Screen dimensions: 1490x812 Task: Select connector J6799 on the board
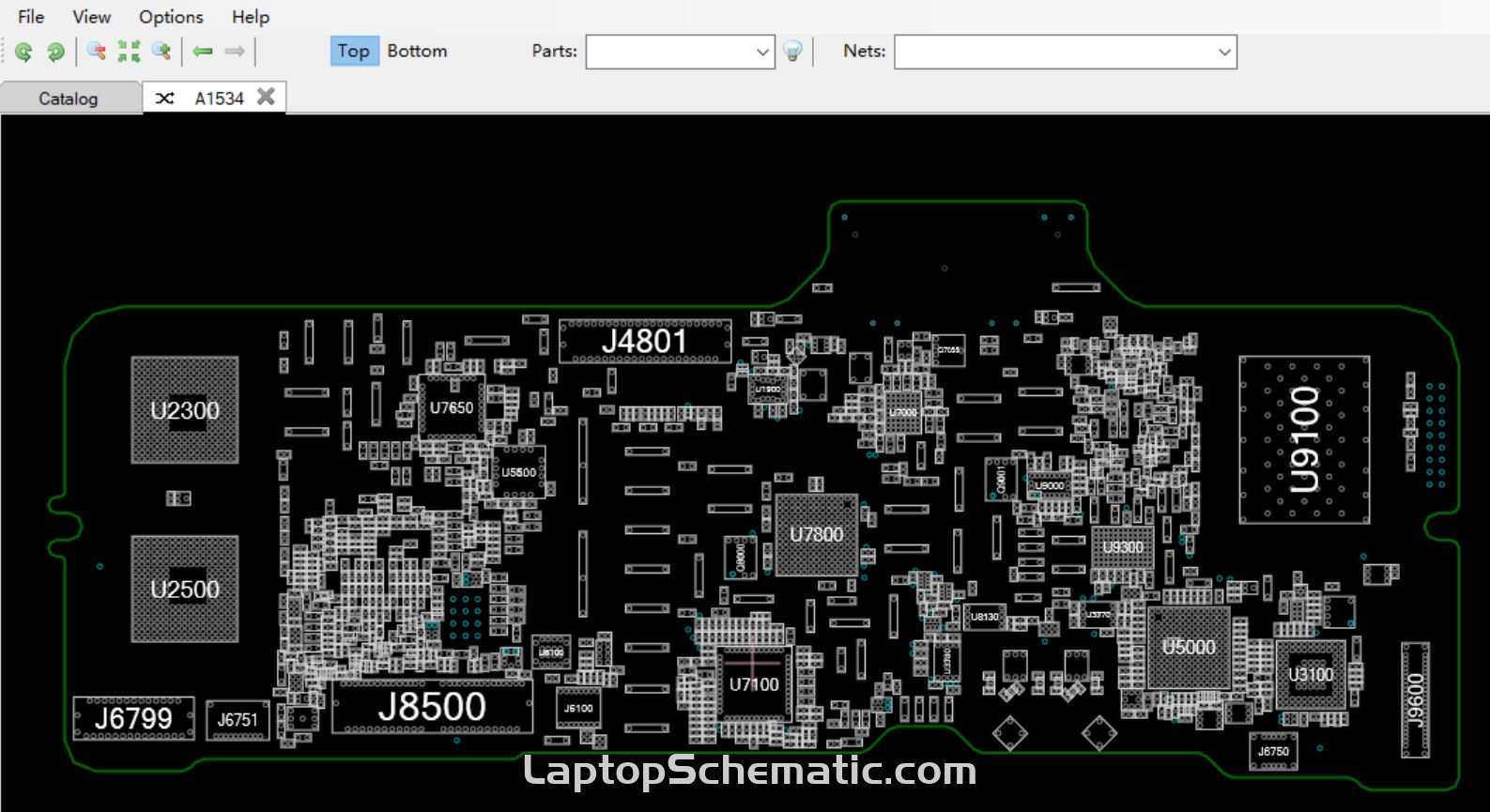(x=133, y=719)
